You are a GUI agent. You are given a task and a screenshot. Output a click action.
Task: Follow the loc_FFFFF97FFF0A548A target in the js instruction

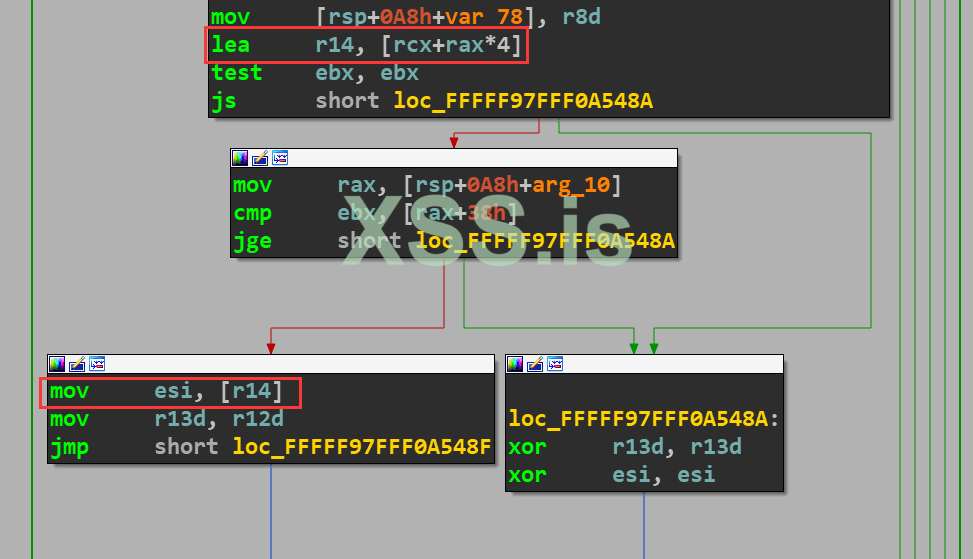coord(523,101)
